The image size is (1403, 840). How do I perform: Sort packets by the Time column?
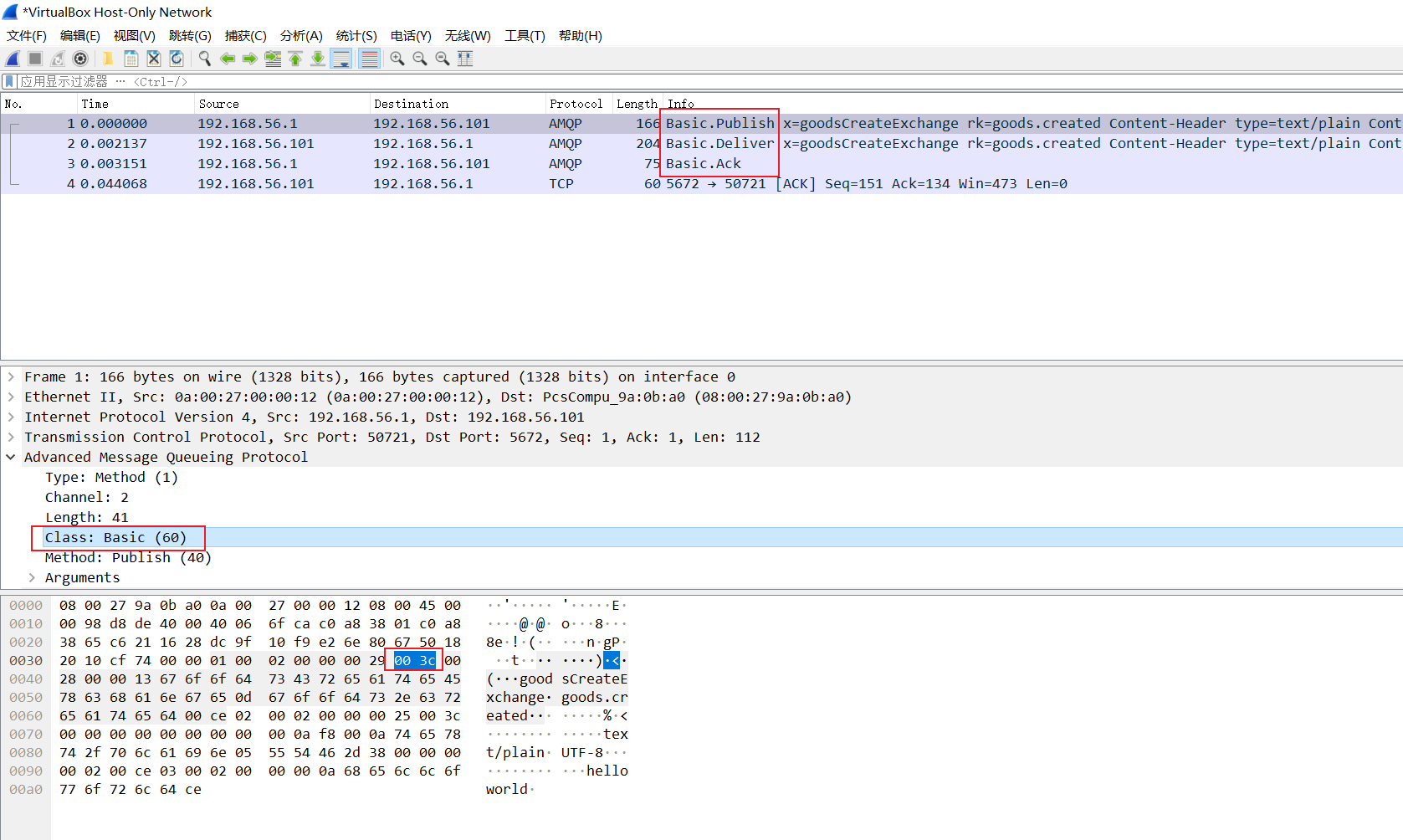click(x=136, y=104)
